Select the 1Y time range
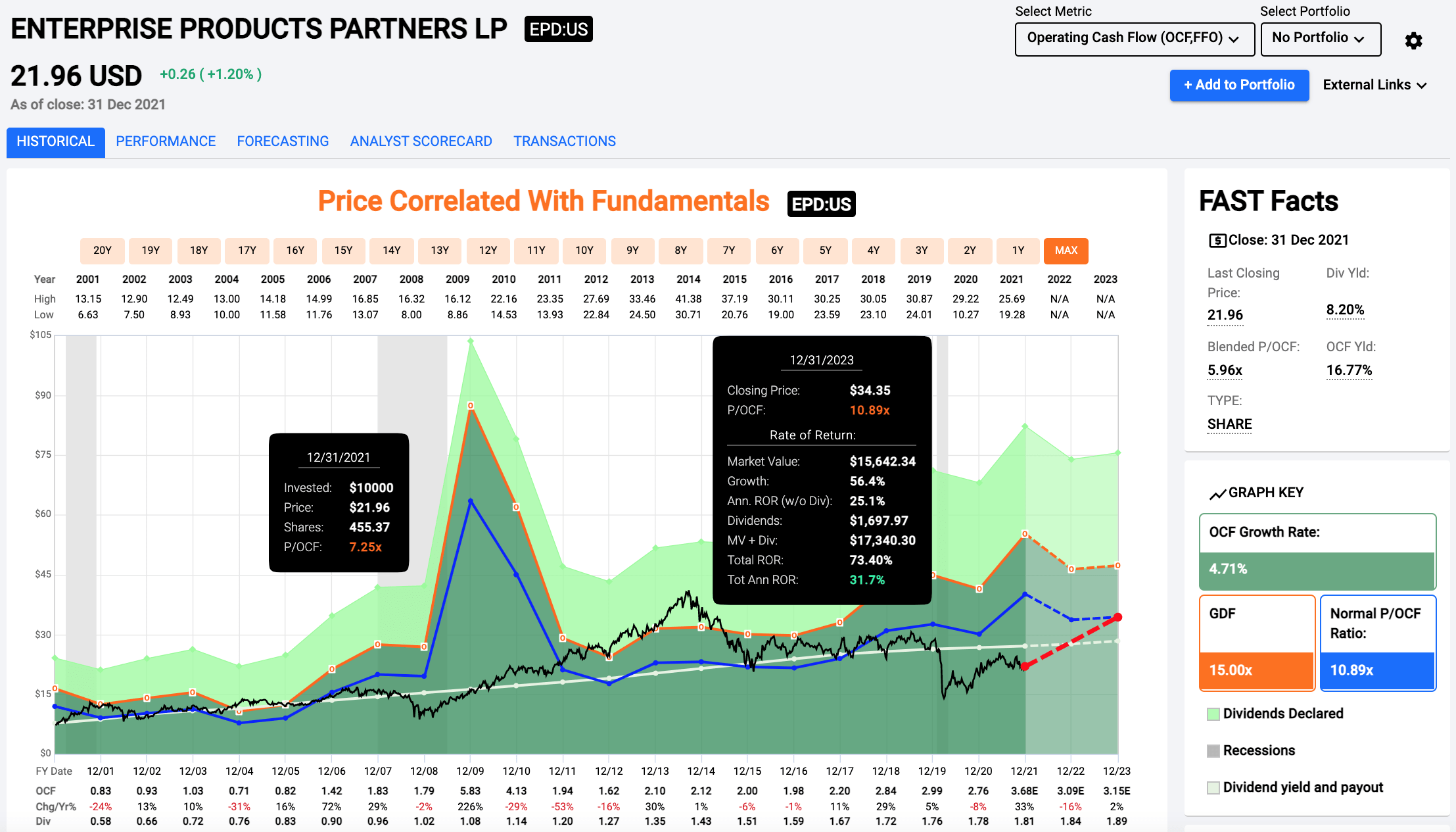 pos(1018,251)
